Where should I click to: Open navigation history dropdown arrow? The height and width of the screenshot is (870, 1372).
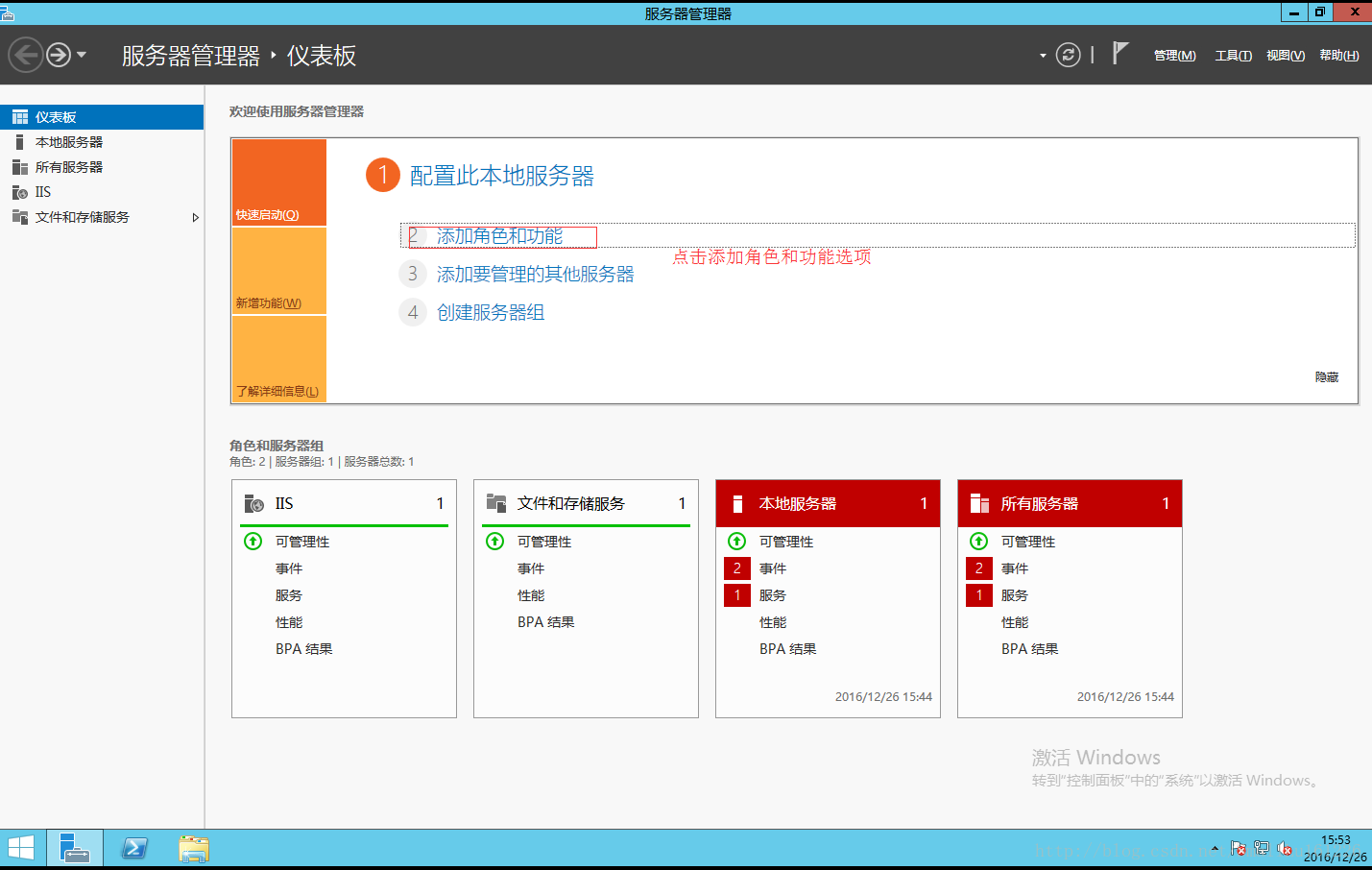pyautogui.click(x=82, y=55)
